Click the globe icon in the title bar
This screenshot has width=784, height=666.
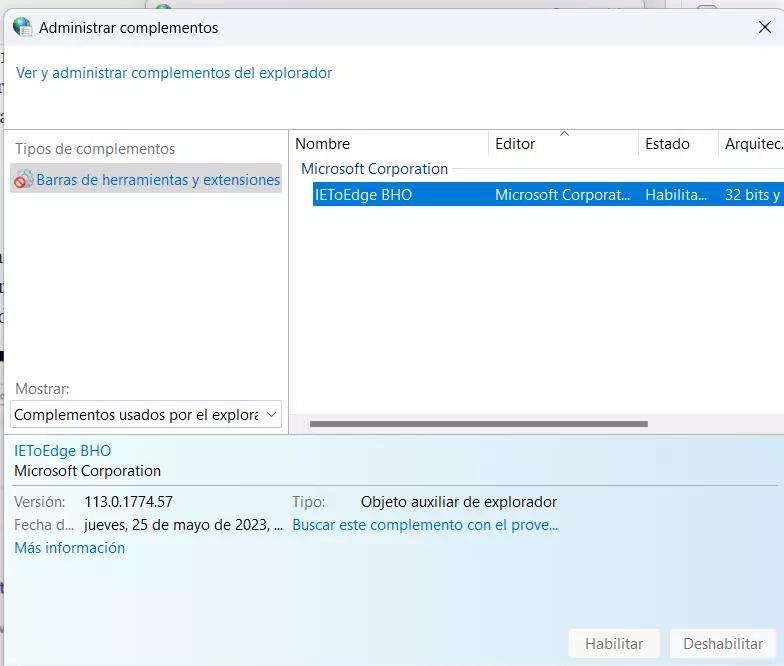[22, 27]
